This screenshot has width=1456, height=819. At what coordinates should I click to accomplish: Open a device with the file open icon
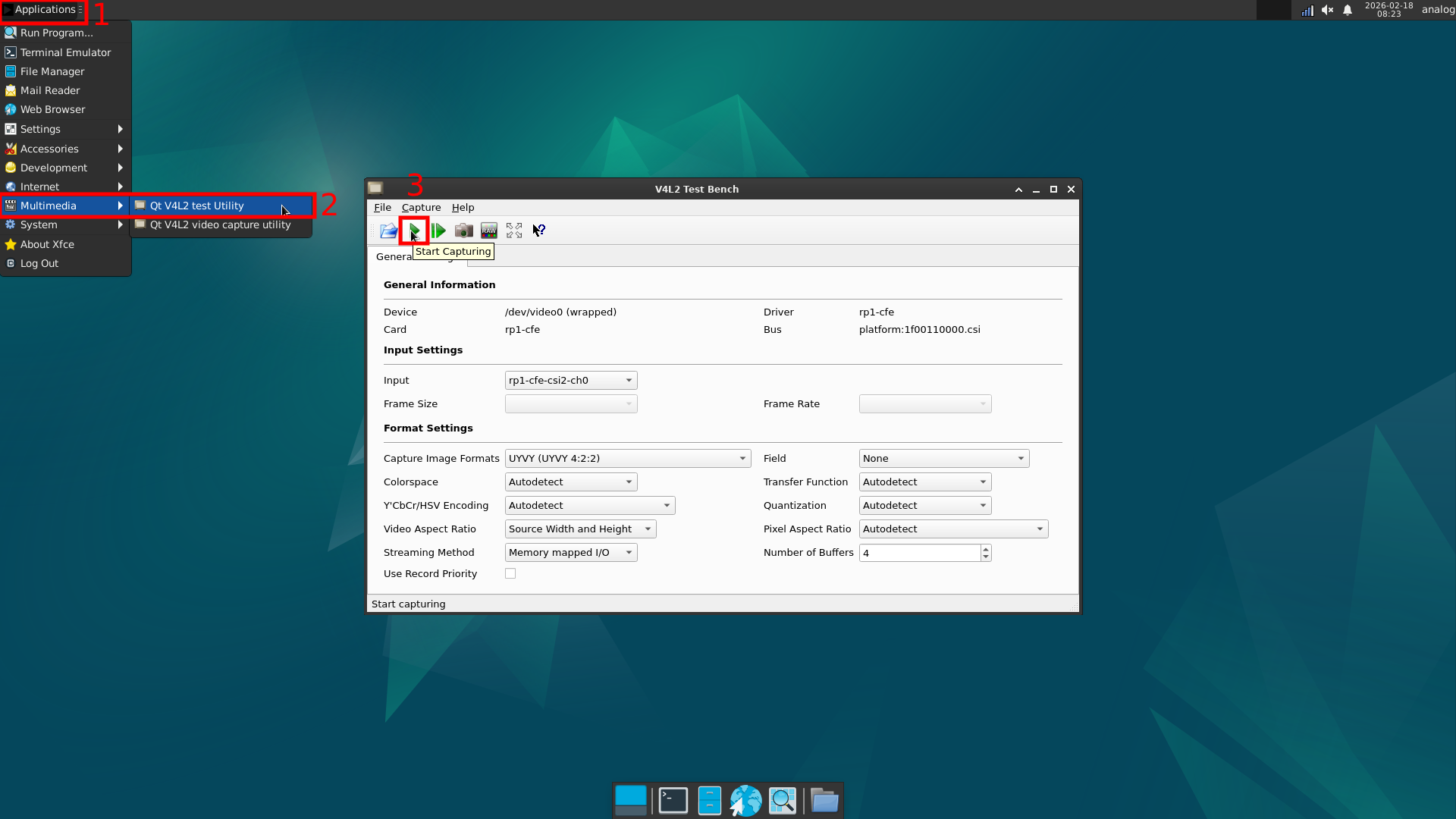[x=388, y=231]
